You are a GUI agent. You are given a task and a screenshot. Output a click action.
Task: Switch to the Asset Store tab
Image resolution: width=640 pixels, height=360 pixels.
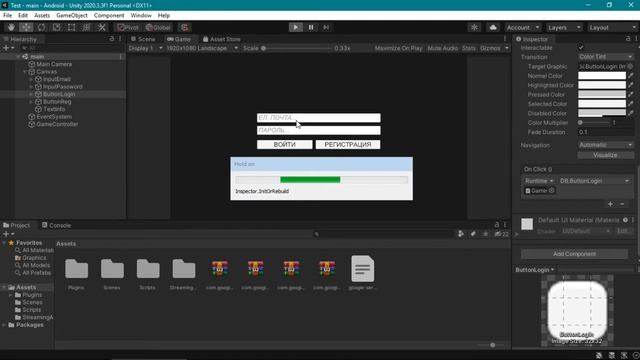pos(222,39)
